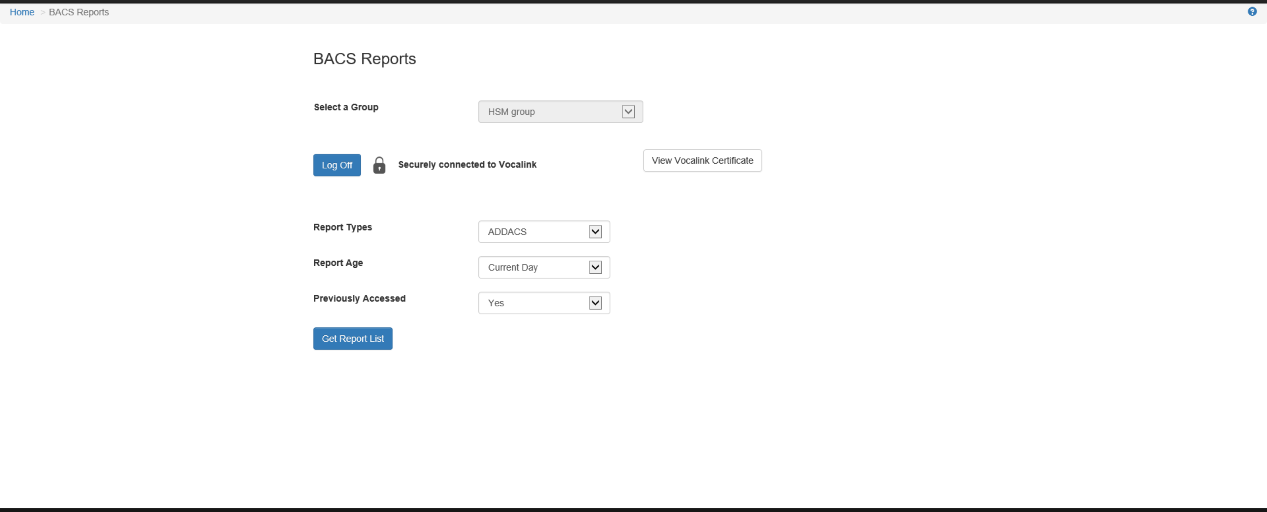Screen dimensions: 1267x512
Task: Expand the ADDACS report types dropdown
Action: point(535,232)
